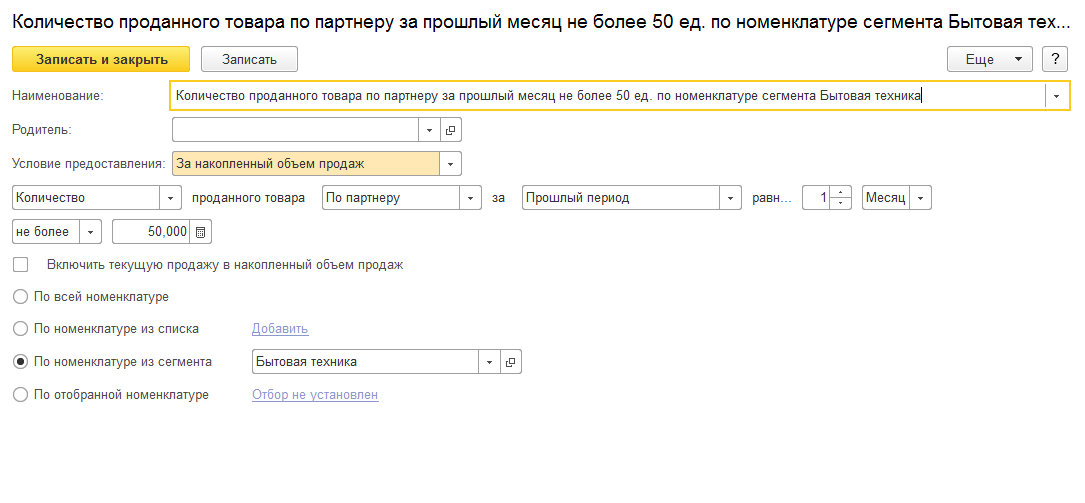Select По всей номенклатуре option
The image size is (1085, 503).
point(20,297)
